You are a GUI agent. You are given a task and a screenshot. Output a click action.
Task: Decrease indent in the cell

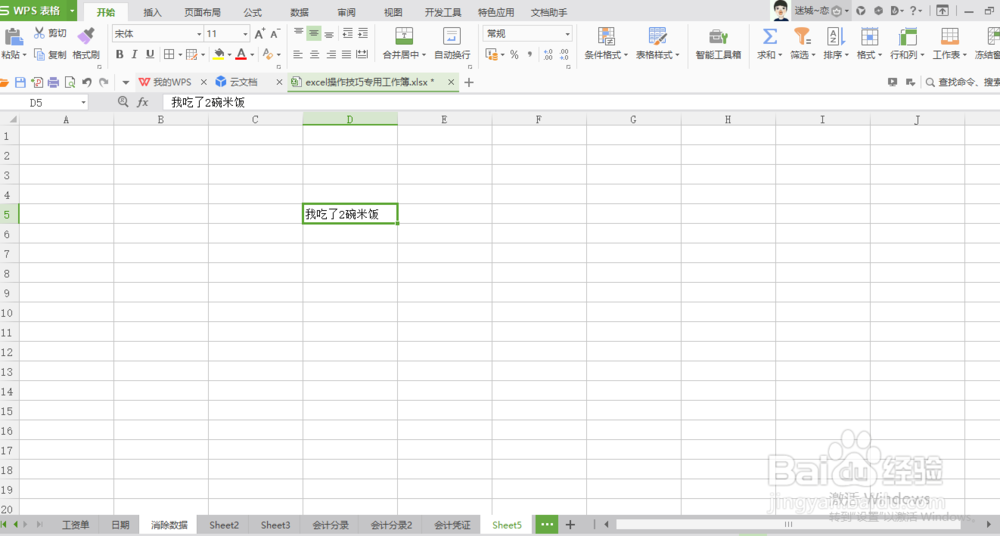coord(348,33)
